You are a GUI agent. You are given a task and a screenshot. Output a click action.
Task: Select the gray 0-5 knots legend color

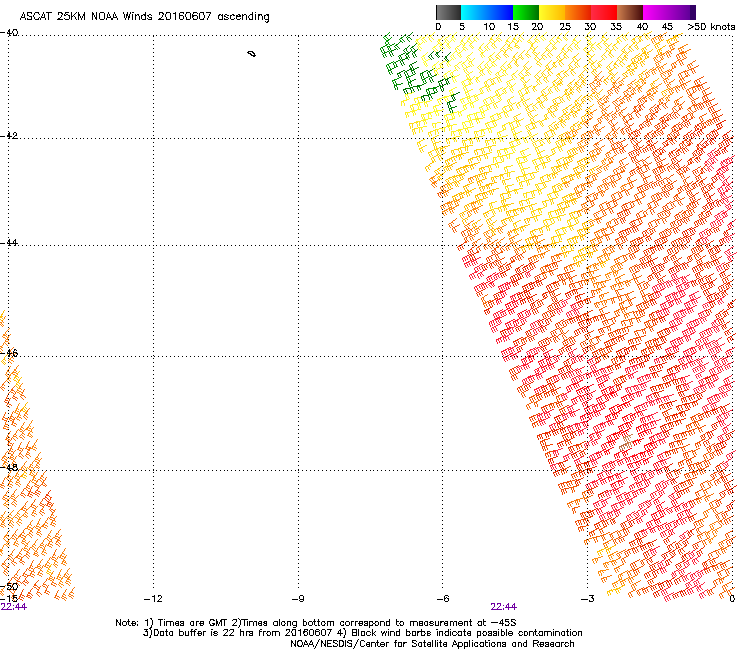(448, 12)
